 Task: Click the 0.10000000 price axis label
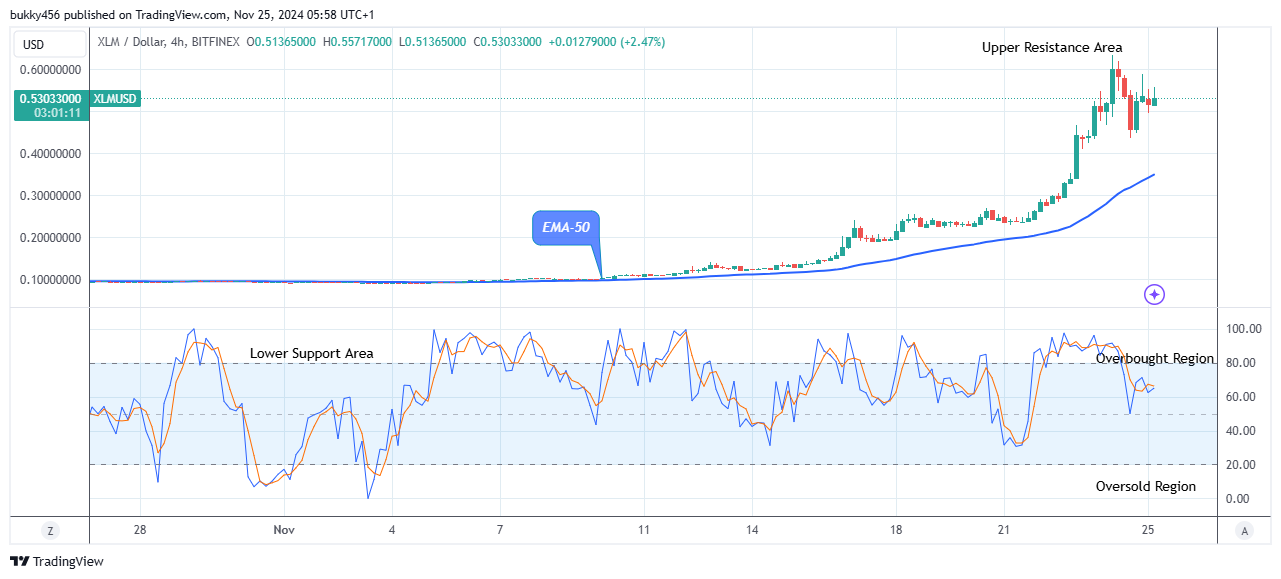[50, 280]
